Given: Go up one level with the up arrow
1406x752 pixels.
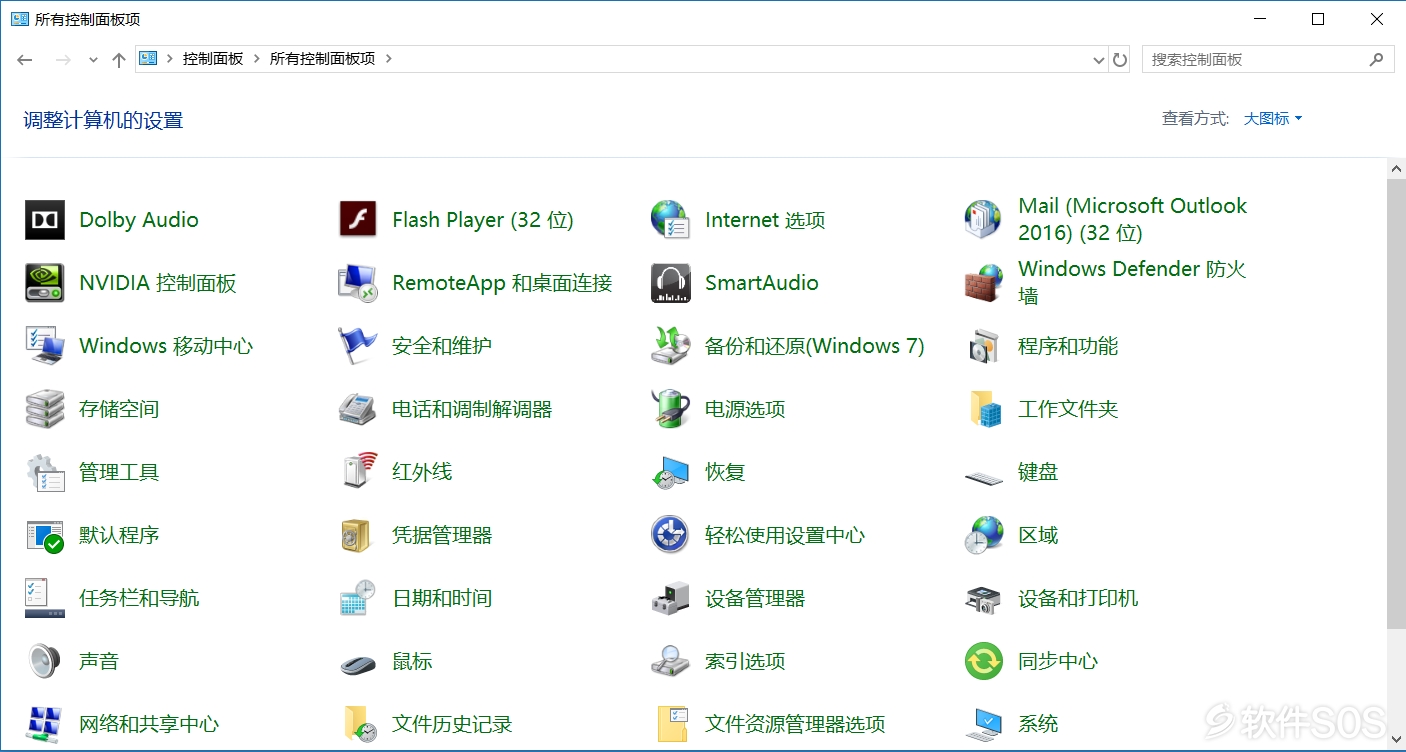Looking at the screenshot, I should tap(119, 60).
